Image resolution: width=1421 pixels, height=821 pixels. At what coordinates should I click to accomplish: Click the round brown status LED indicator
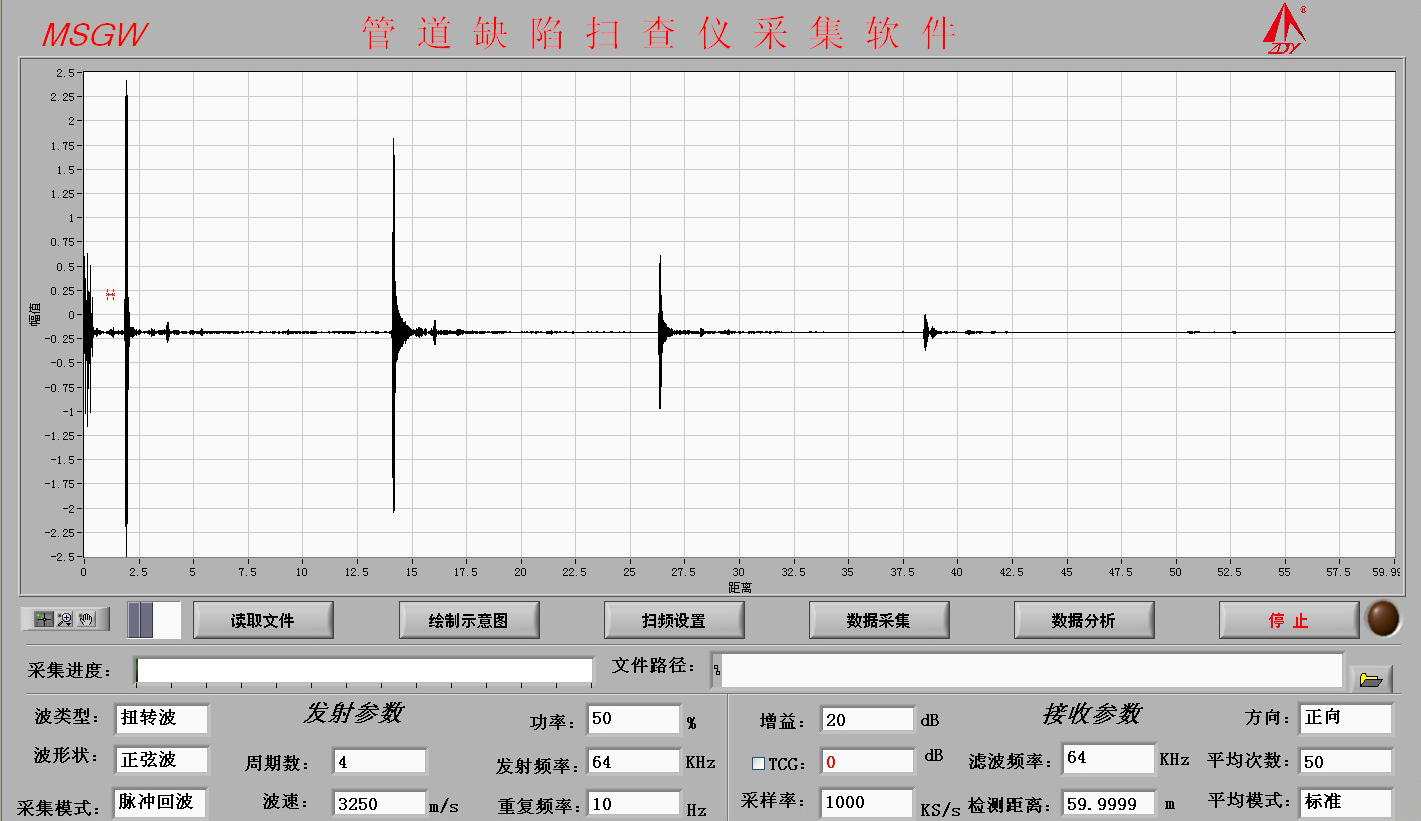pyautogui.click(x=1384, y=619)
